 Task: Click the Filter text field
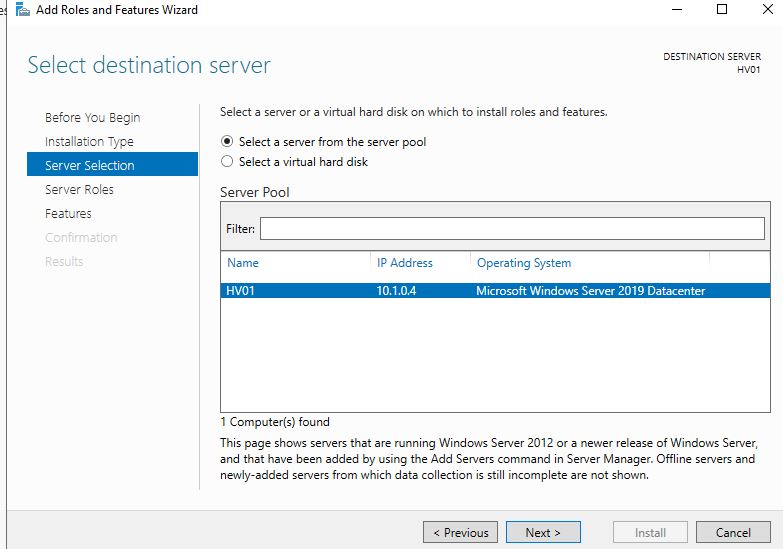(512, 229)
